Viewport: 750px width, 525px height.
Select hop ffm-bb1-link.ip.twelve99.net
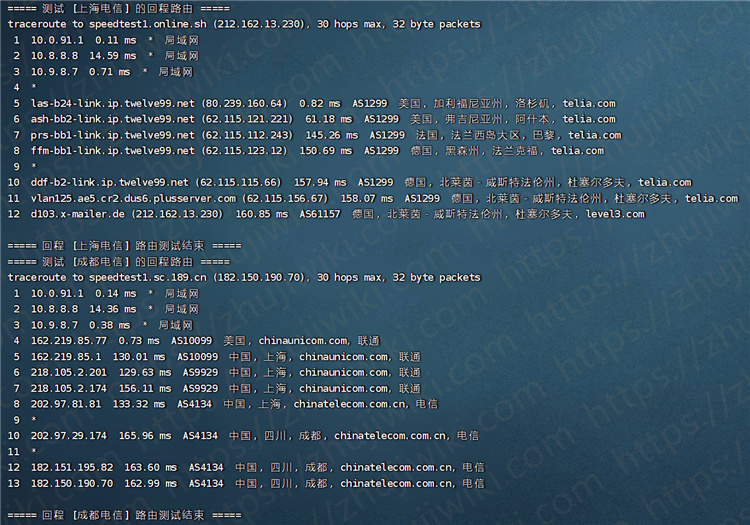[112, 151]
